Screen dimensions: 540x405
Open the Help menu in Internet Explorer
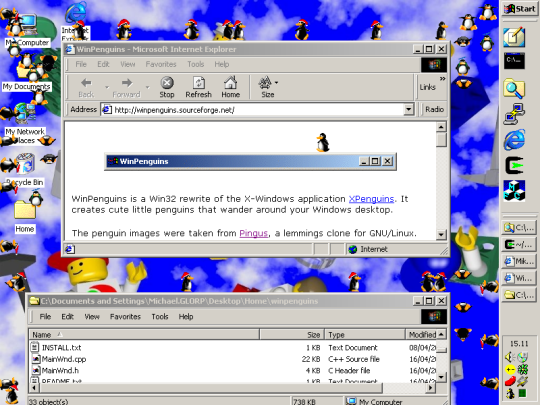click(221, 64)
